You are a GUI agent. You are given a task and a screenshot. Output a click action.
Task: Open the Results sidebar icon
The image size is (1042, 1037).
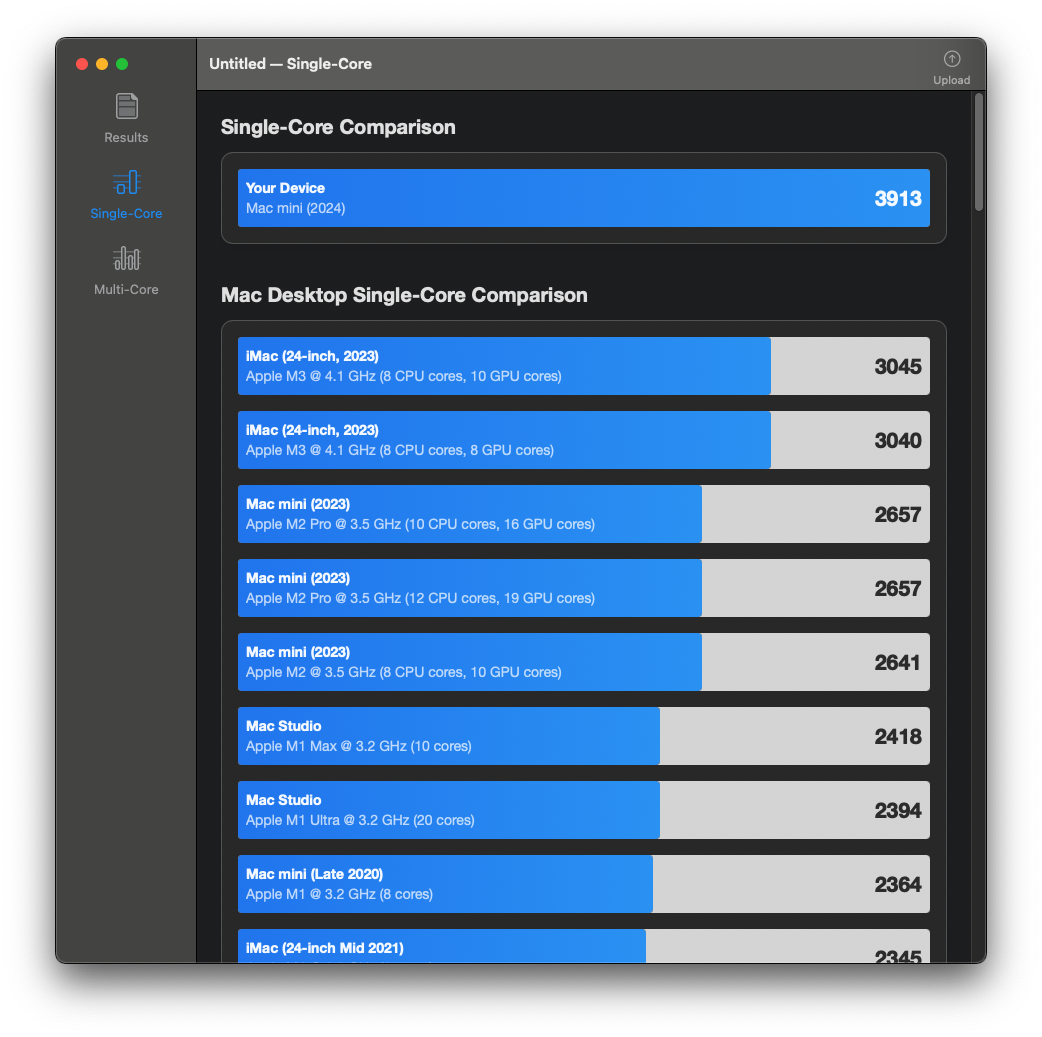pyautogui.click(x=126, y=106)
